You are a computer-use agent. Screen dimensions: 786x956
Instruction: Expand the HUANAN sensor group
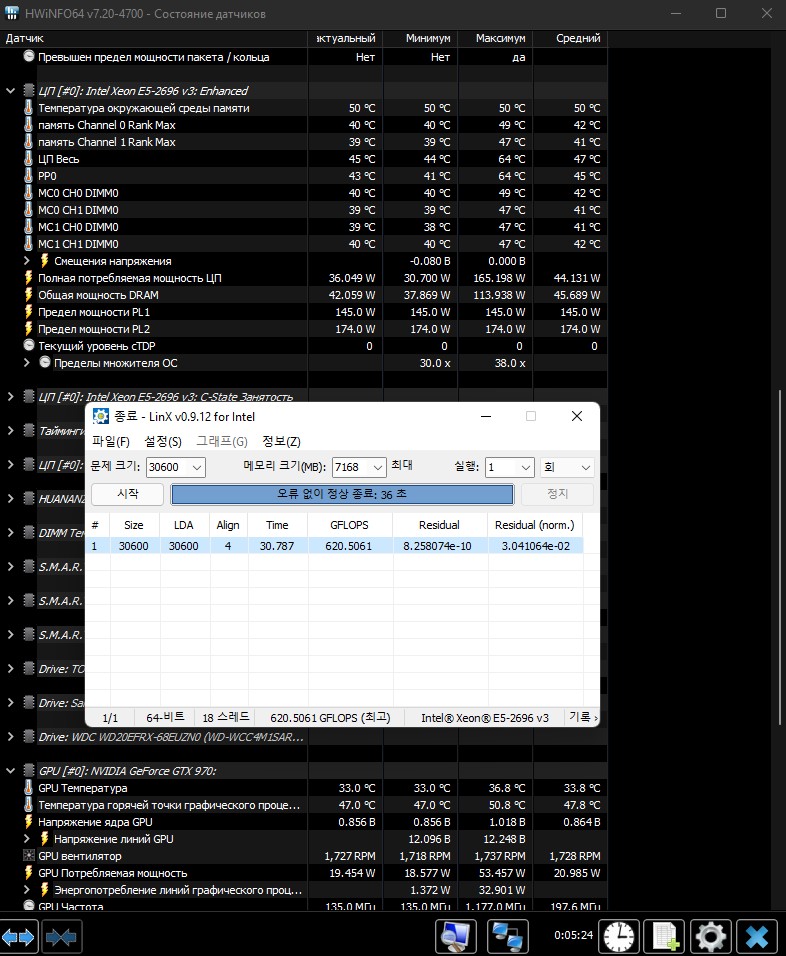click(x=10, y=498)
